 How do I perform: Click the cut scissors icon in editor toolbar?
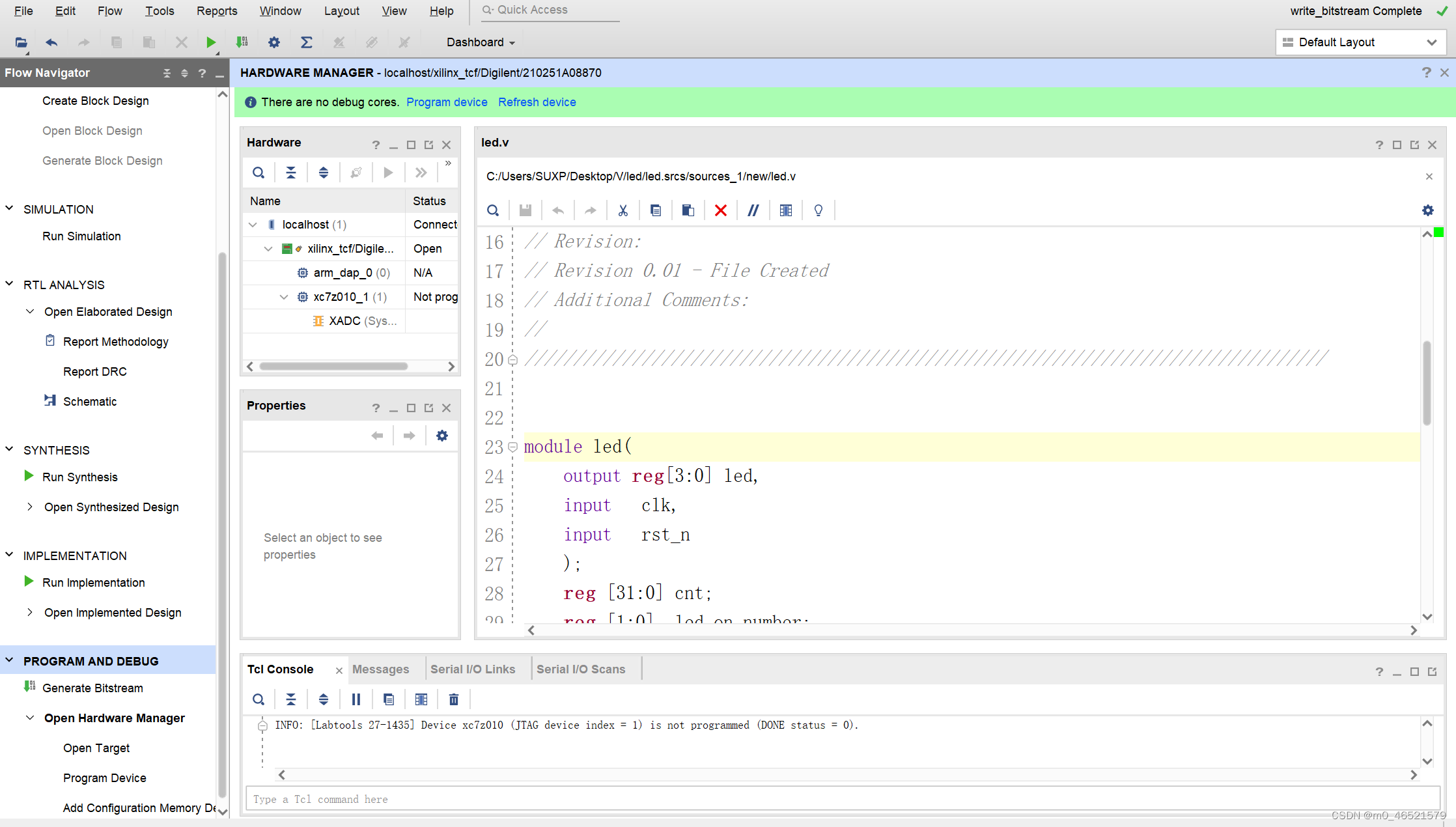click(x=623, y=210)
